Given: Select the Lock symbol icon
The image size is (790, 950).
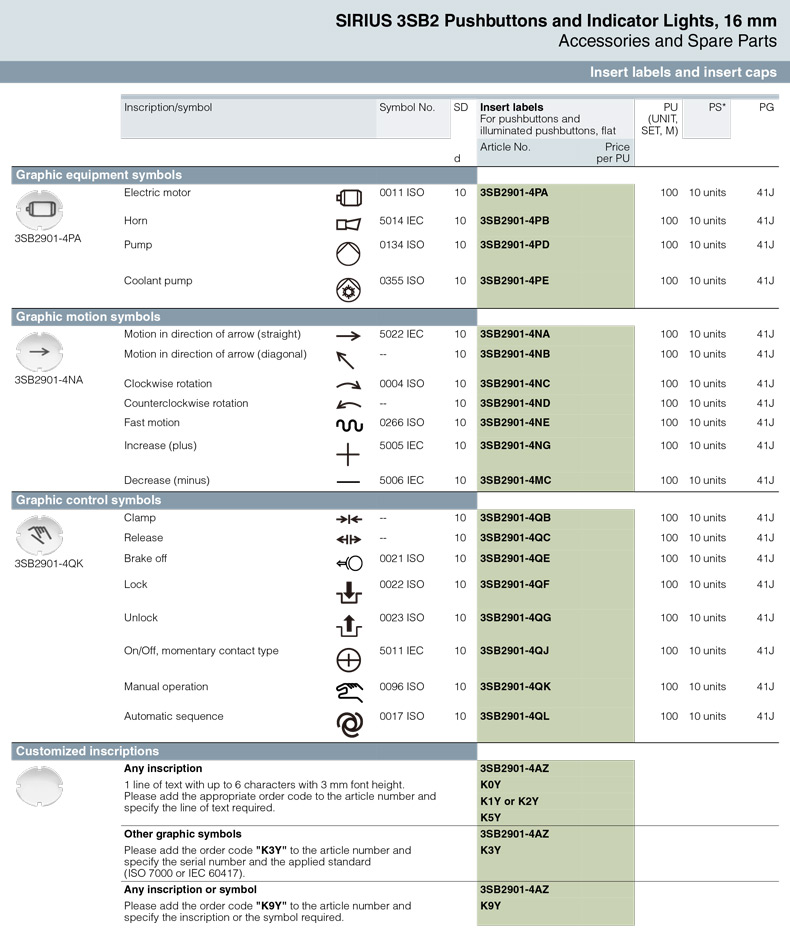Looking at the screenshot, I should (x=347, y=592).
